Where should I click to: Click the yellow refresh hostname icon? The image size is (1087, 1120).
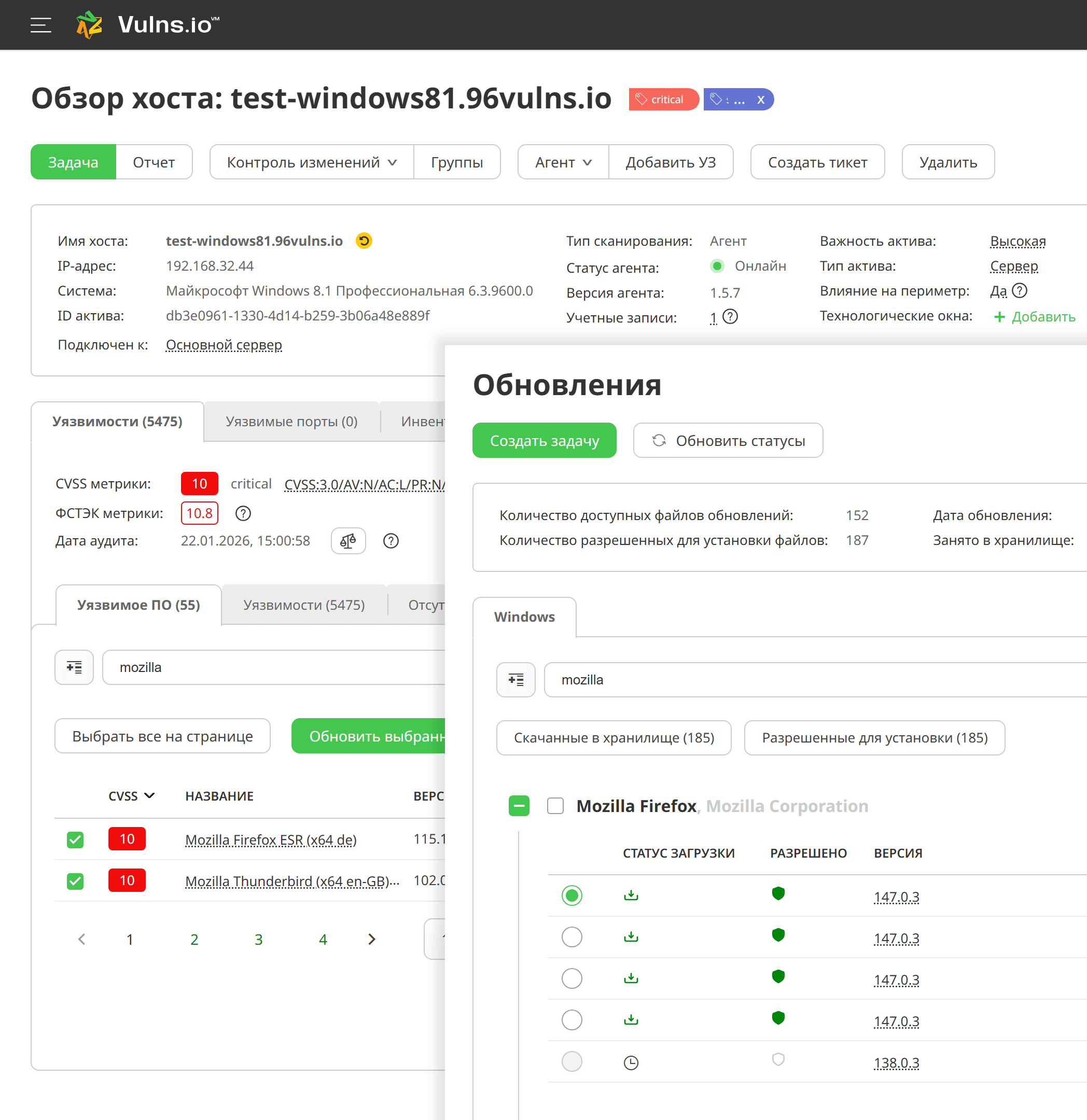364,241
